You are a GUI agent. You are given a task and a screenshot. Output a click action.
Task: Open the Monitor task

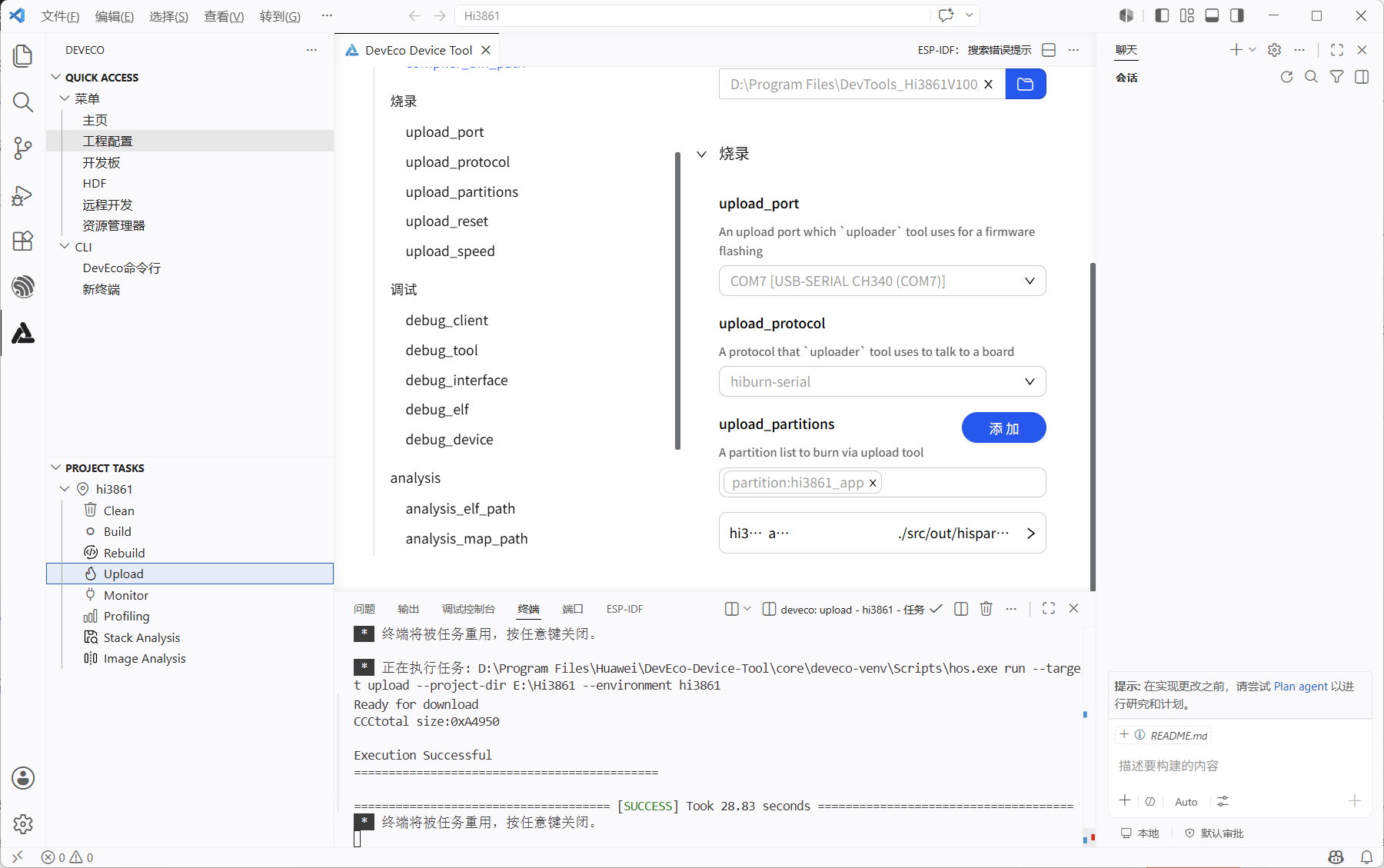pos(190,595)
